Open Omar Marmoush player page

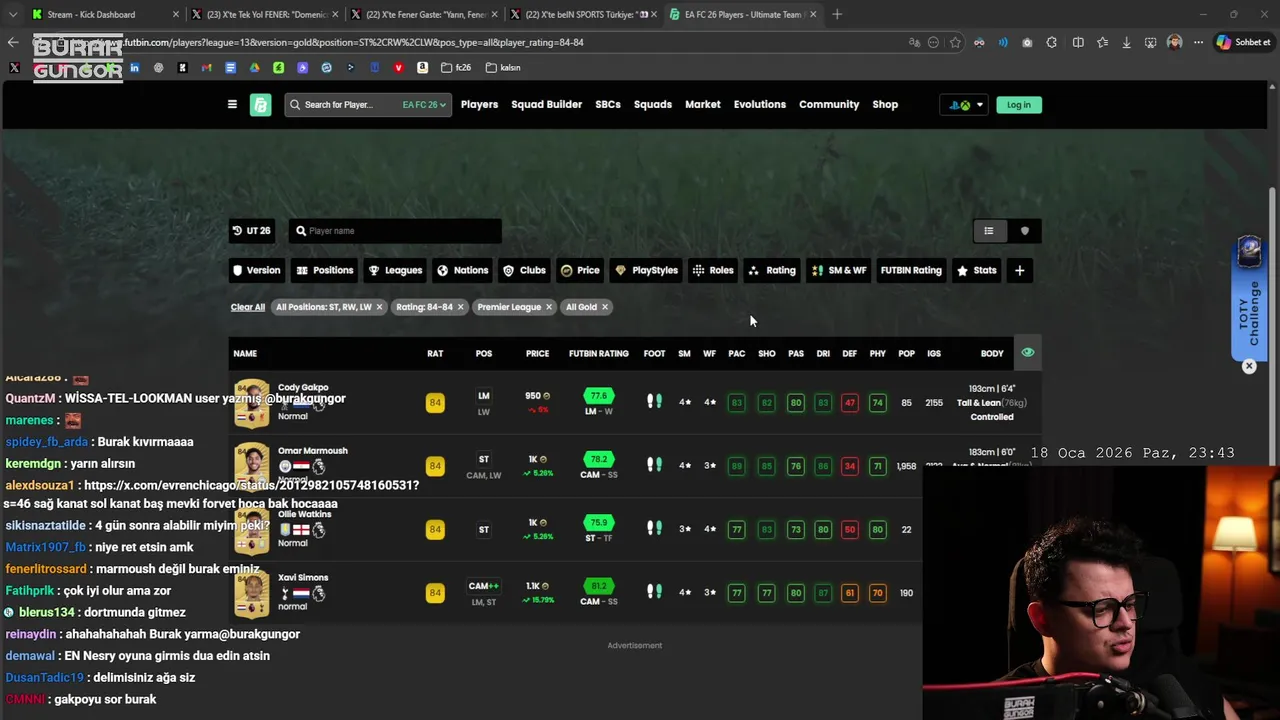coord(313,450)
